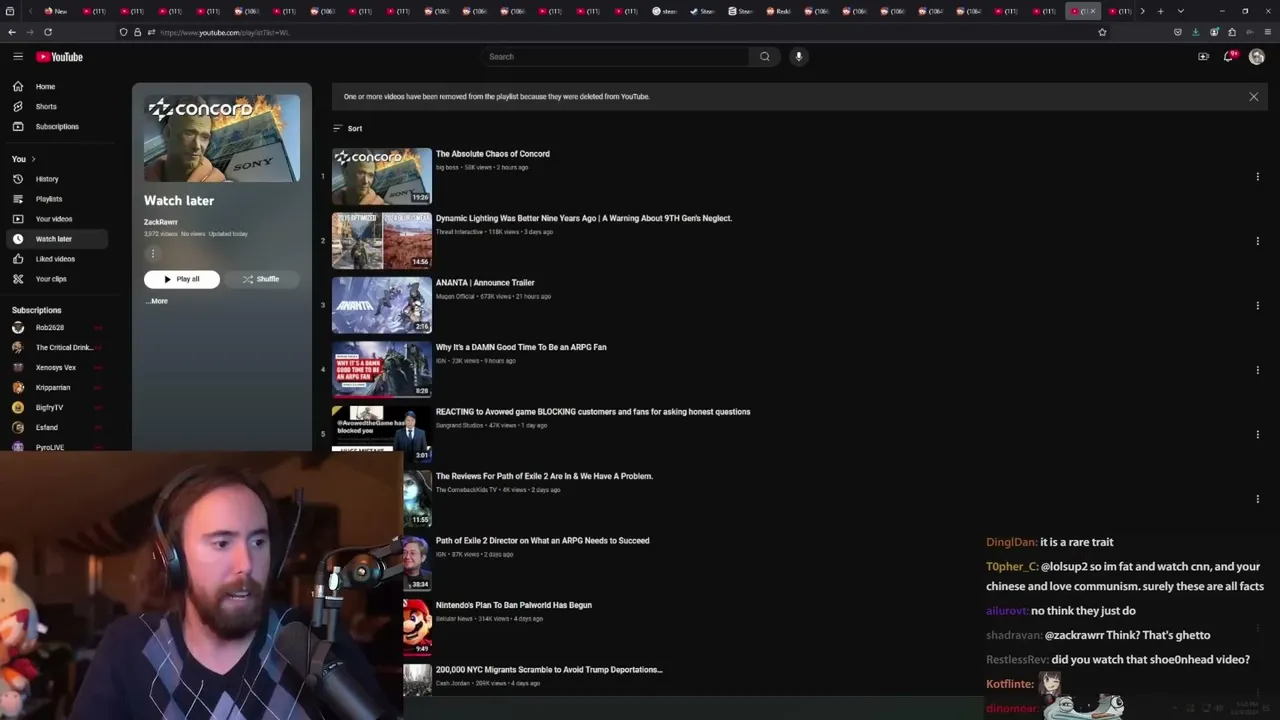Click the search magnifier button

(765, 57)
